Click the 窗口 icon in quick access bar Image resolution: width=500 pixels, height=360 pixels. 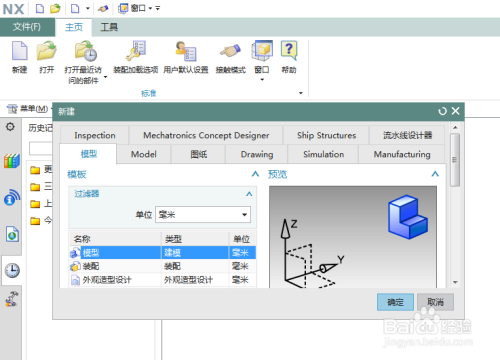(123, 8)
